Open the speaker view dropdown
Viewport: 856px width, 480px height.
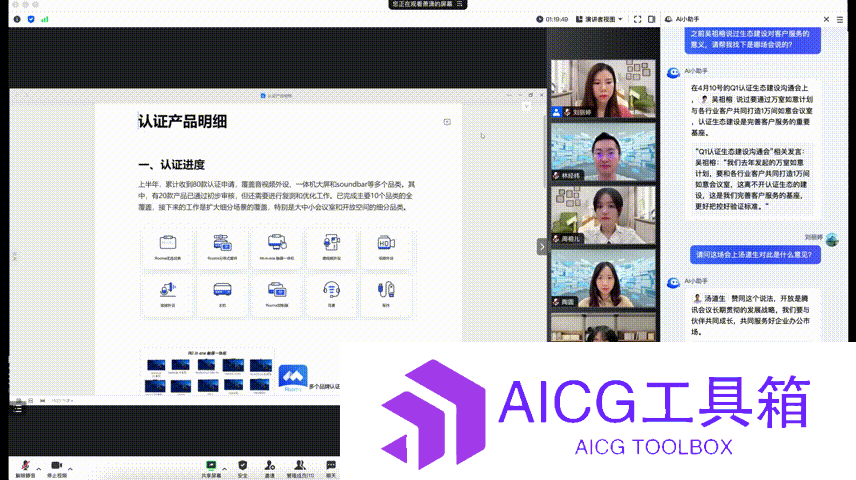[599, 19]
